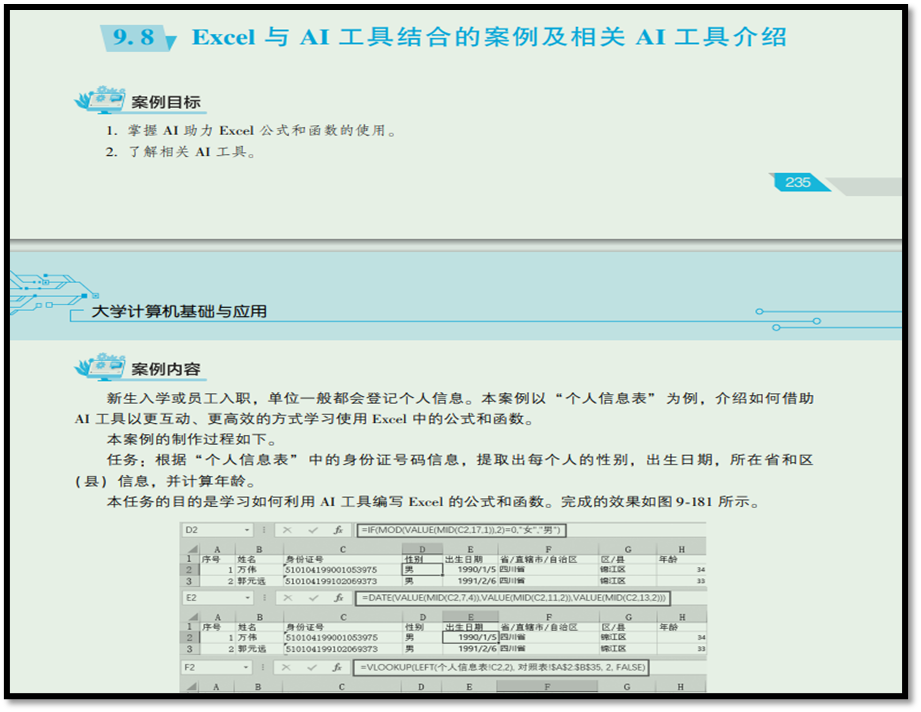Click the selected cell E2 showing 1990/1/5 in the DATE formula sheet

[x=470, y=637]
